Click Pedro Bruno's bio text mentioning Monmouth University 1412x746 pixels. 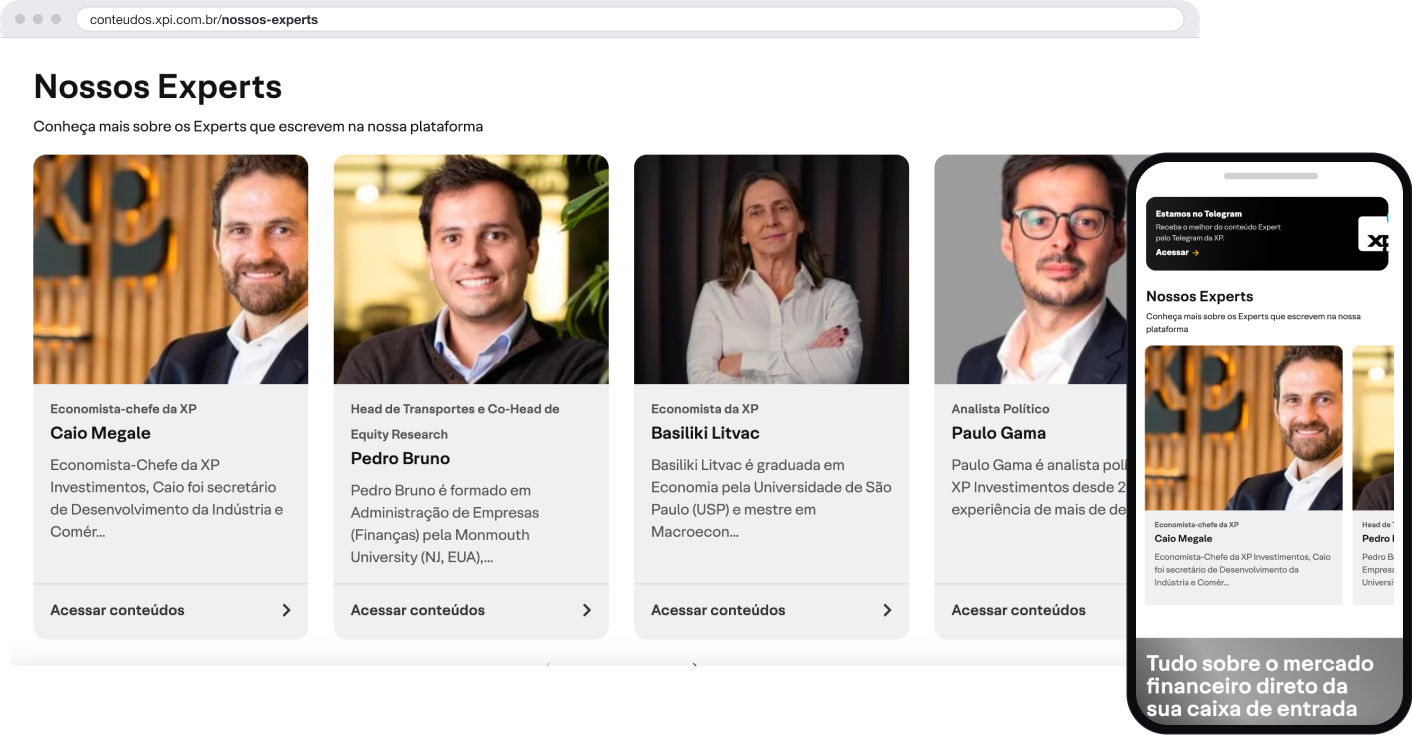[445, 523]
